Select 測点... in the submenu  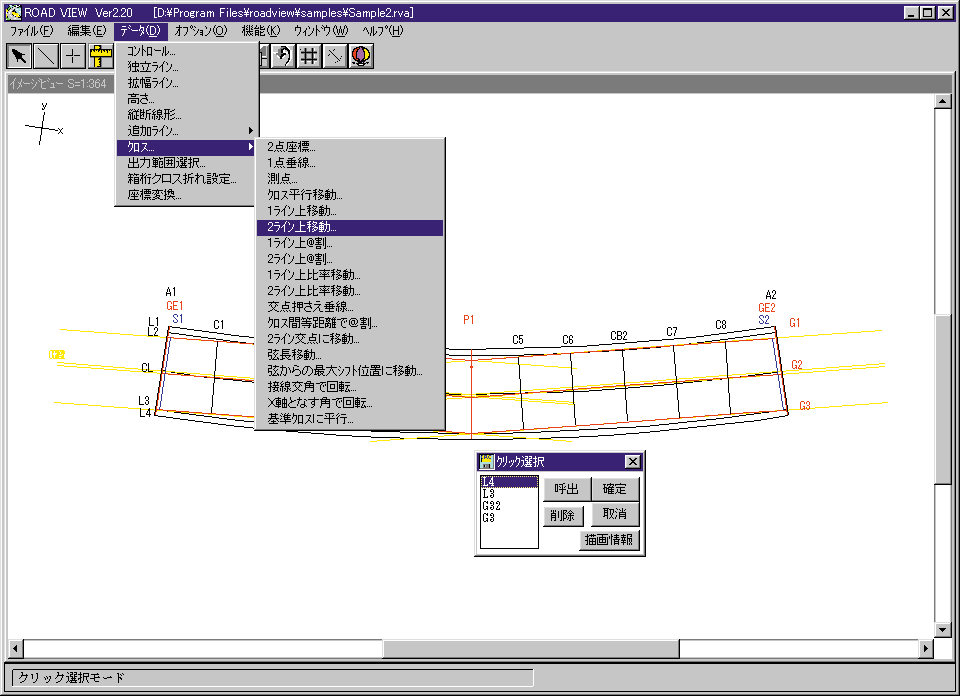[x=350, y=179]
